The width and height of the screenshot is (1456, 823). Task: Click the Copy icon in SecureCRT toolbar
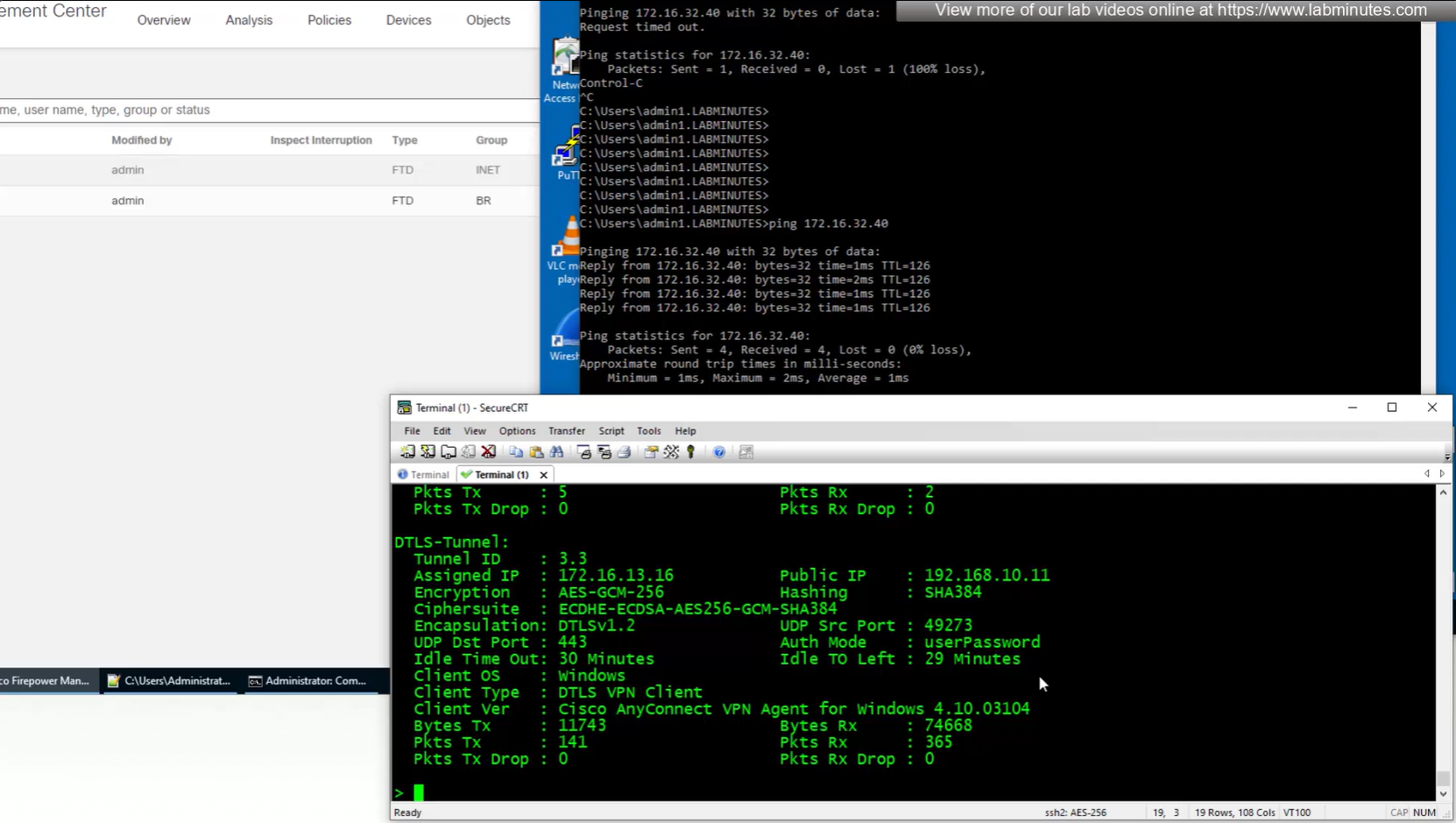click(516, 452)
